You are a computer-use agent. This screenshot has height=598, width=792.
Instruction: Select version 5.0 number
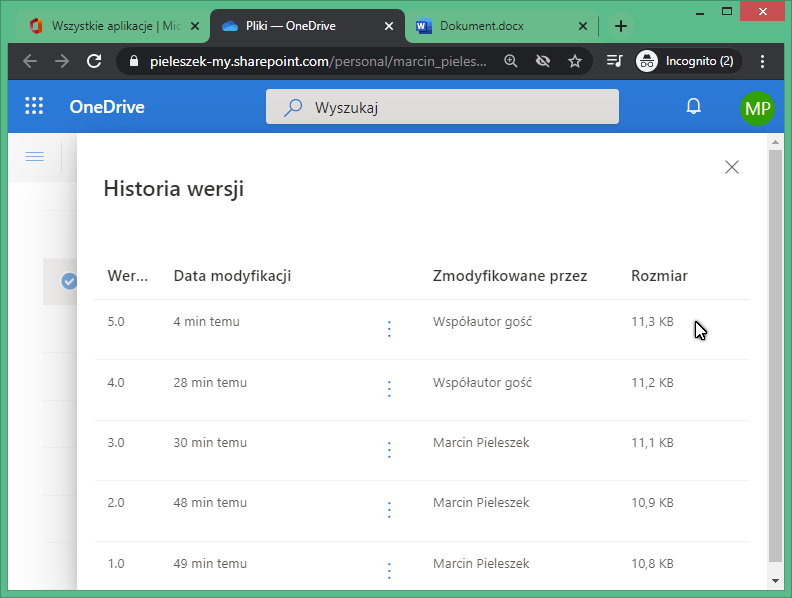click(x=116, y=322)
